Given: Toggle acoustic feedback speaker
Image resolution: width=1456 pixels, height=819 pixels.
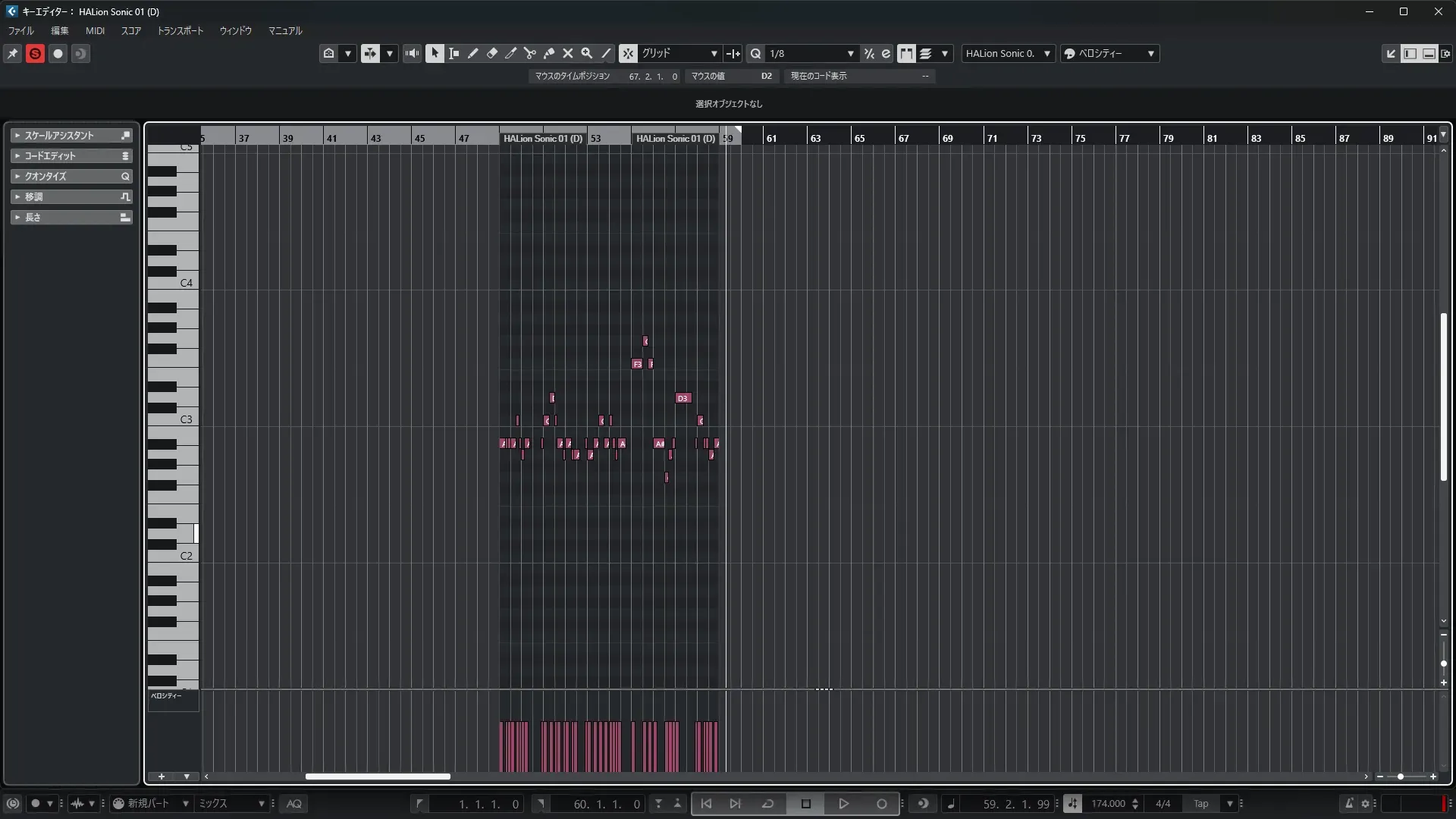Looking at the screenshot, I should point(412,53).
